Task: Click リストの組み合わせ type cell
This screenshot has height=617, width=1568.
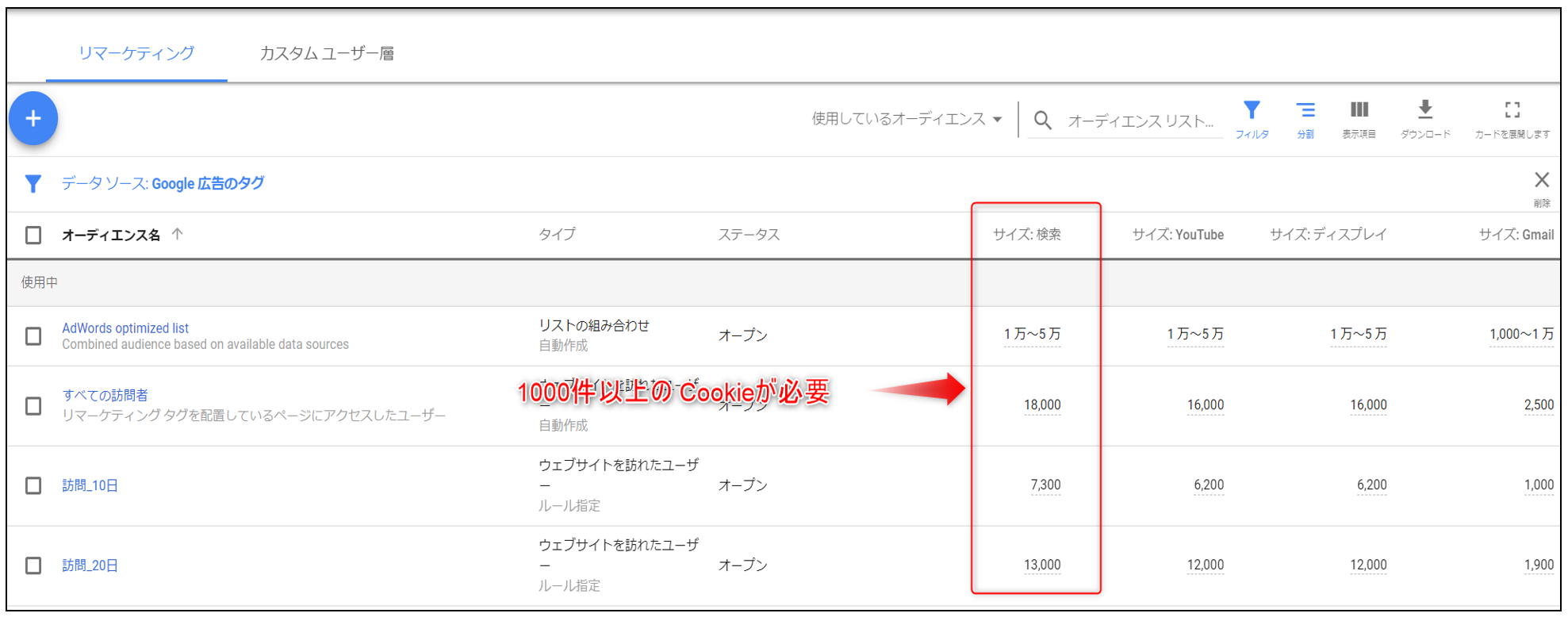Action: click(594, 325)
